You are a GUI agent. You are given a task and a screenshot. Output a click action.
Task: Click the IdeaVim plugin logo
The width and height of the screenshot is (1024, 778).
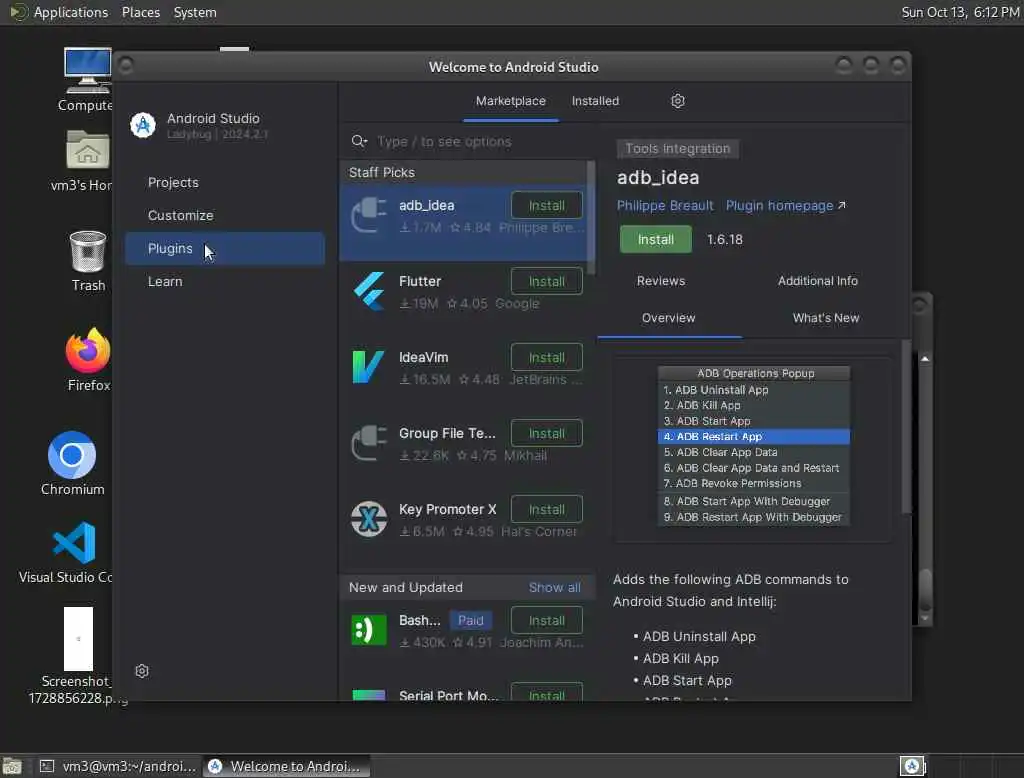click(368, 367)
